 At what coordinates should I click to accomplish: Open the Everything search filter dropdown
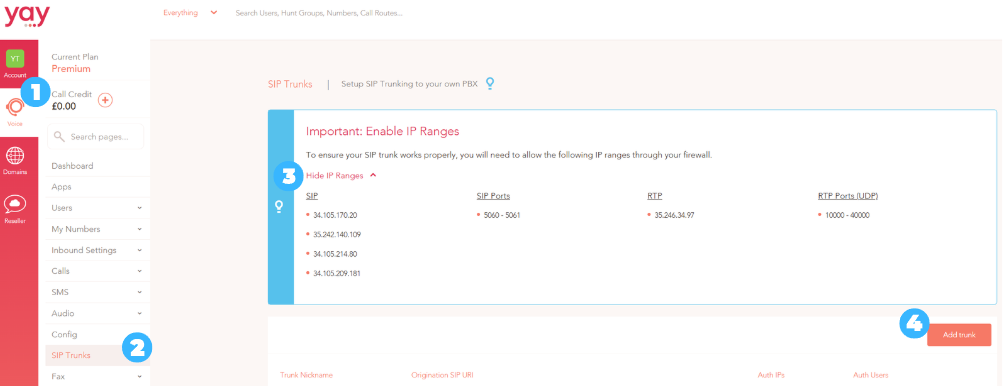[190, 12]
